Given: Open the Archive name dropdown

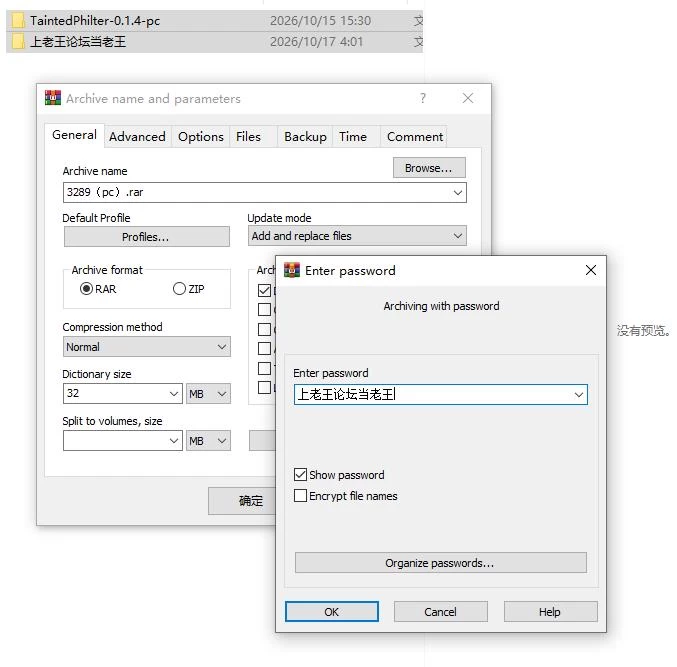Looking at the screenshot, I should coord(458,192).
